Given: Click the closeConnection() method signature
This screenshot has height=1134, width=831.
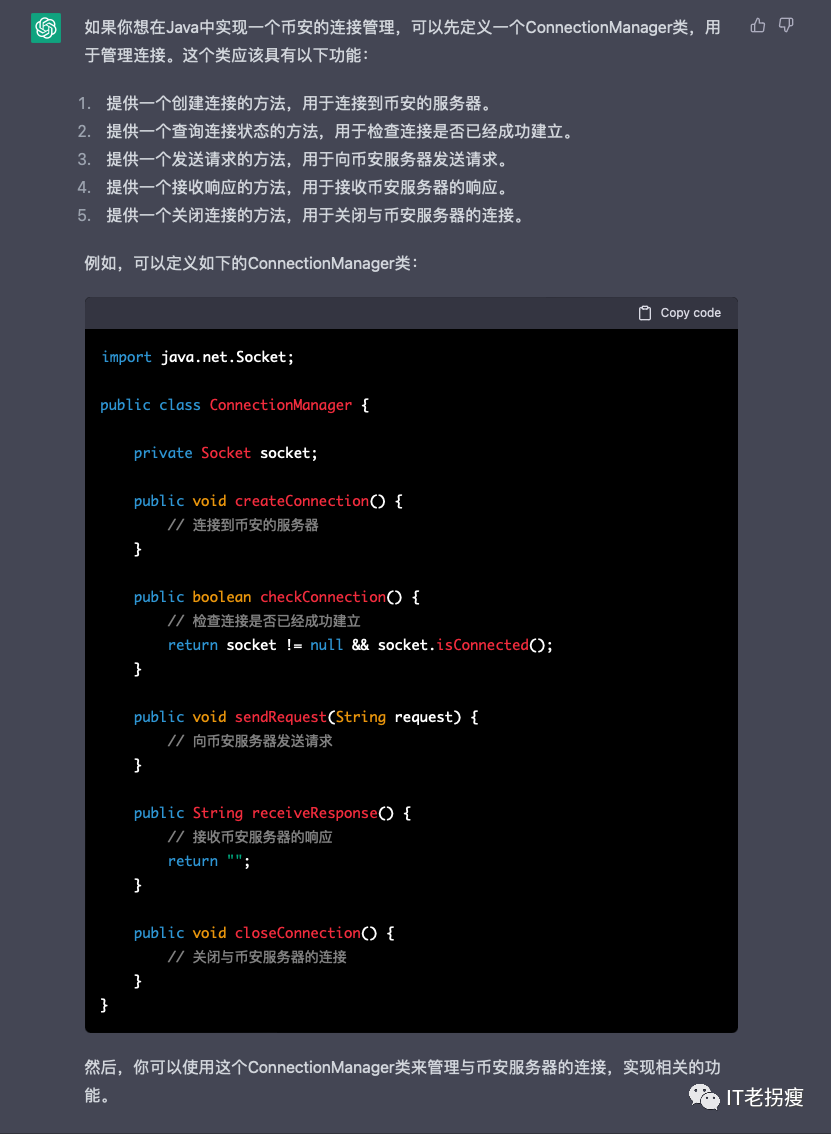Looking at the screenshot, I should pos(264,933).
